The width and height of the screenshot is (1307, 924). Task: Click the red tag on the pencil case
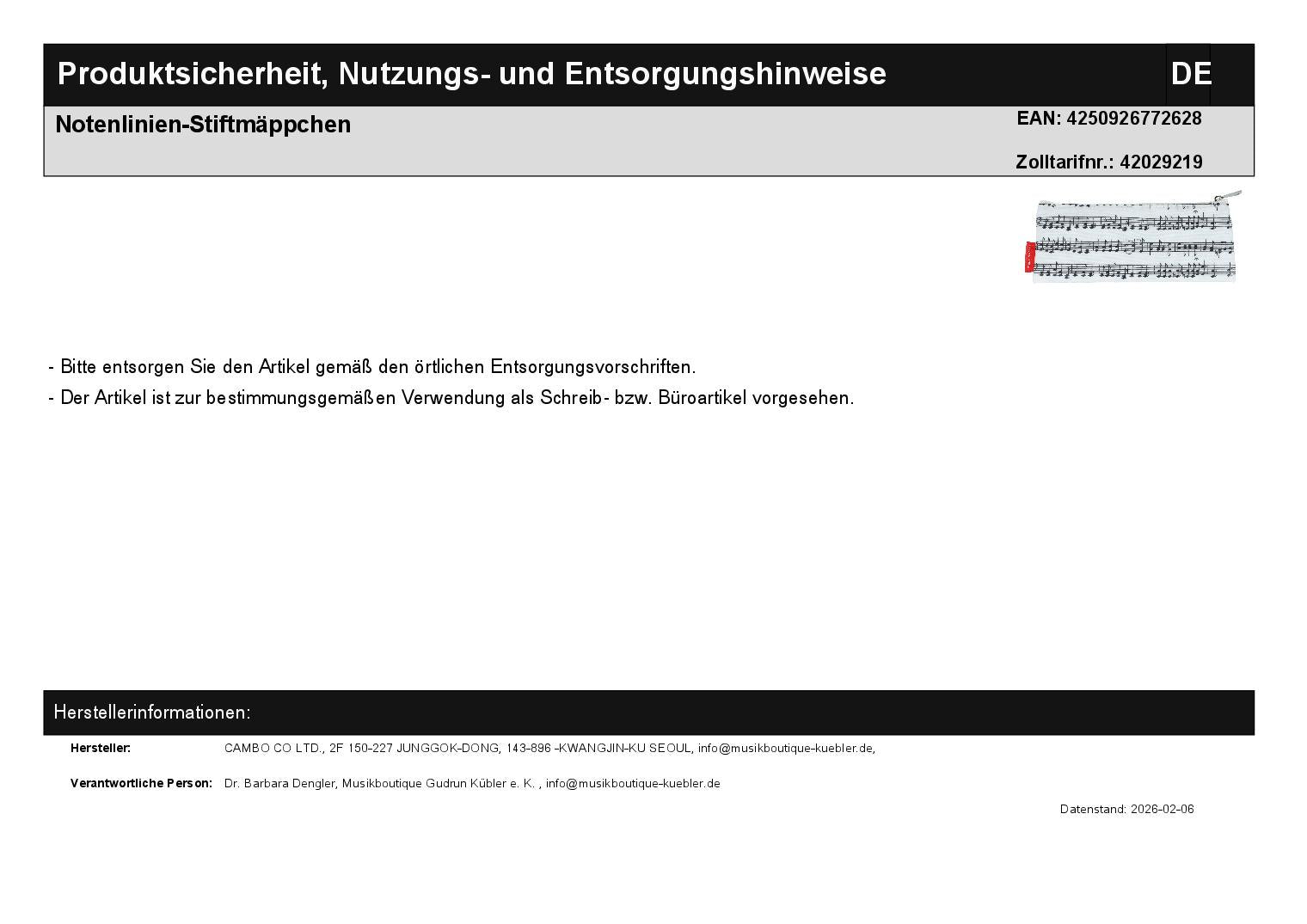1028,257
